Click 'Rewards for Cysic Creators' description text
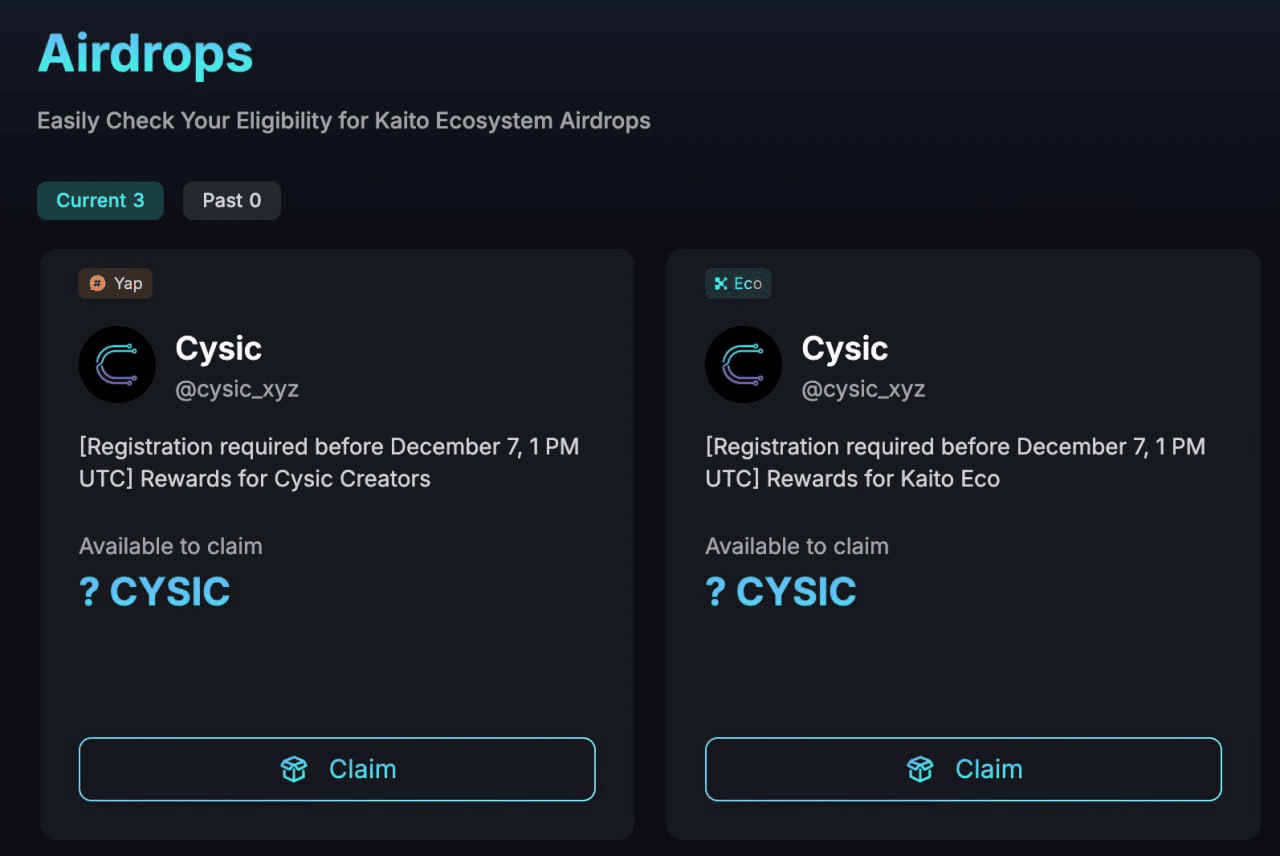 285,479
